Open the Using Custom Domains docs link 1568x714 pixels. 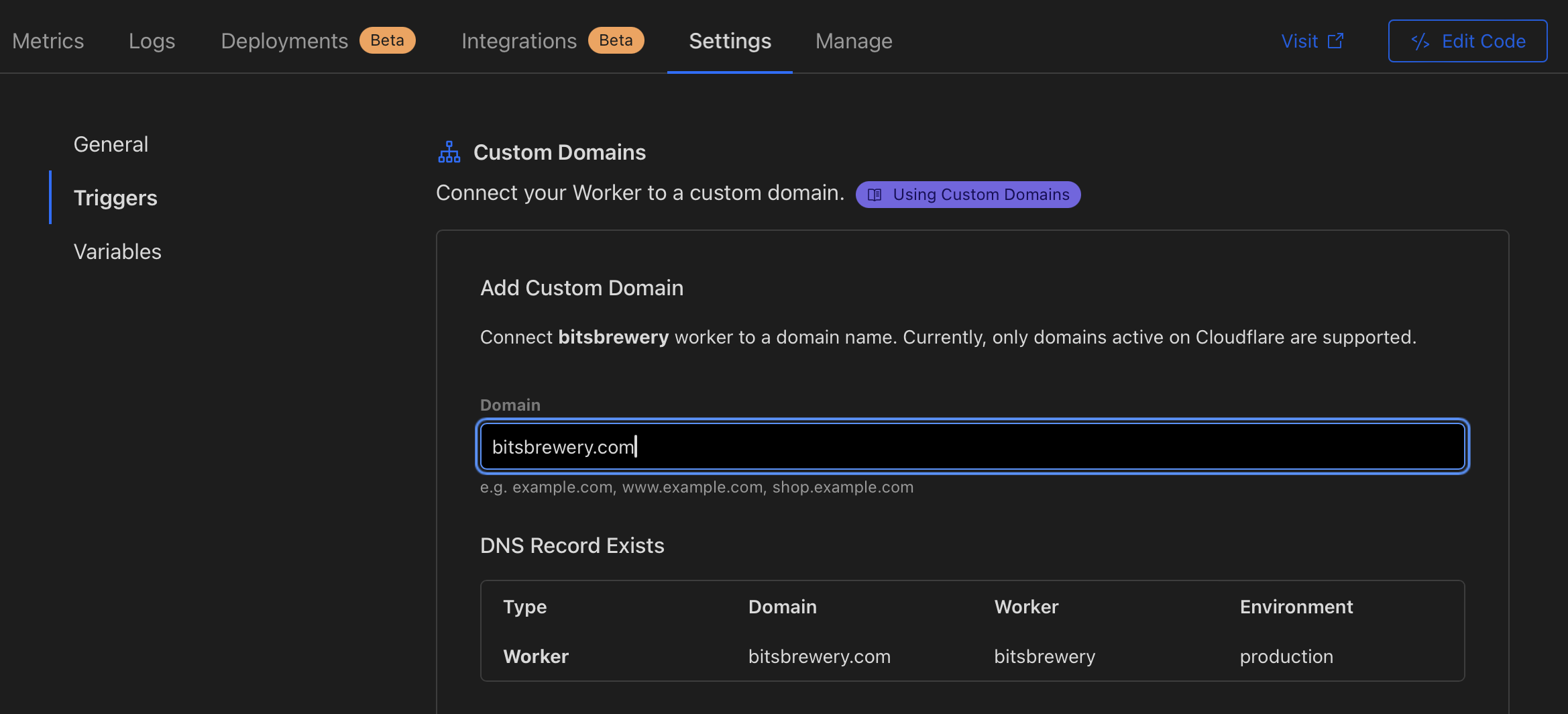point(968,195)
